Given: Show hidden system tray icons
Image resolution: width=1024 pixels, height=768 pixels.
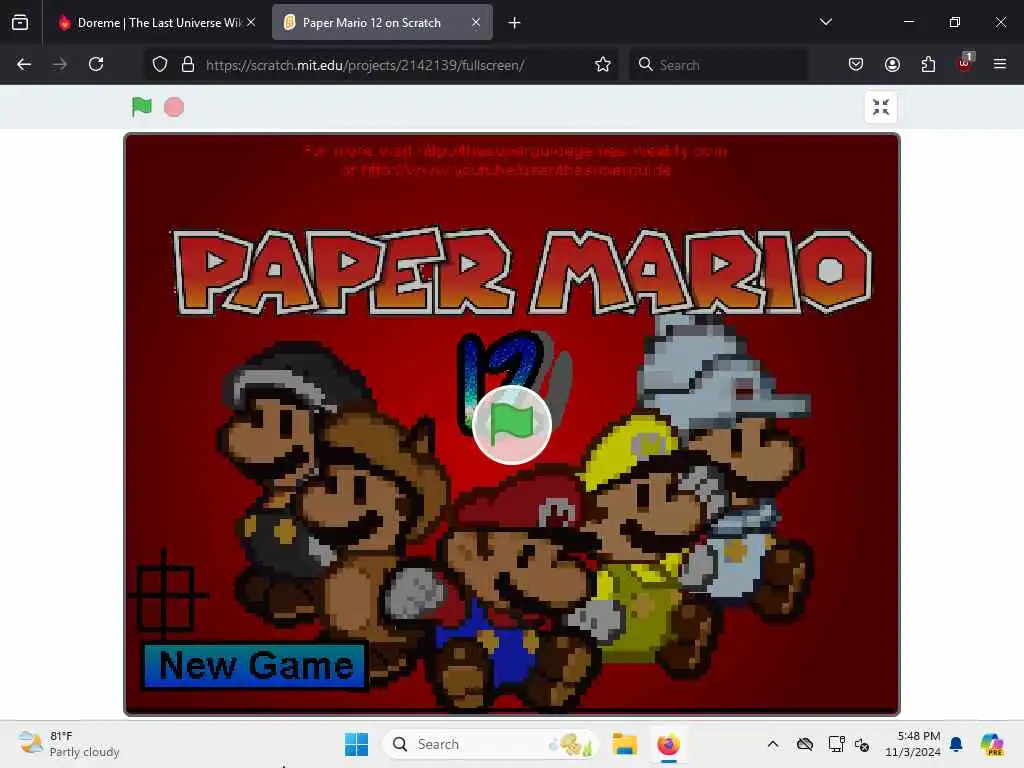Looking at the screenshot, I should click(773, 744).
